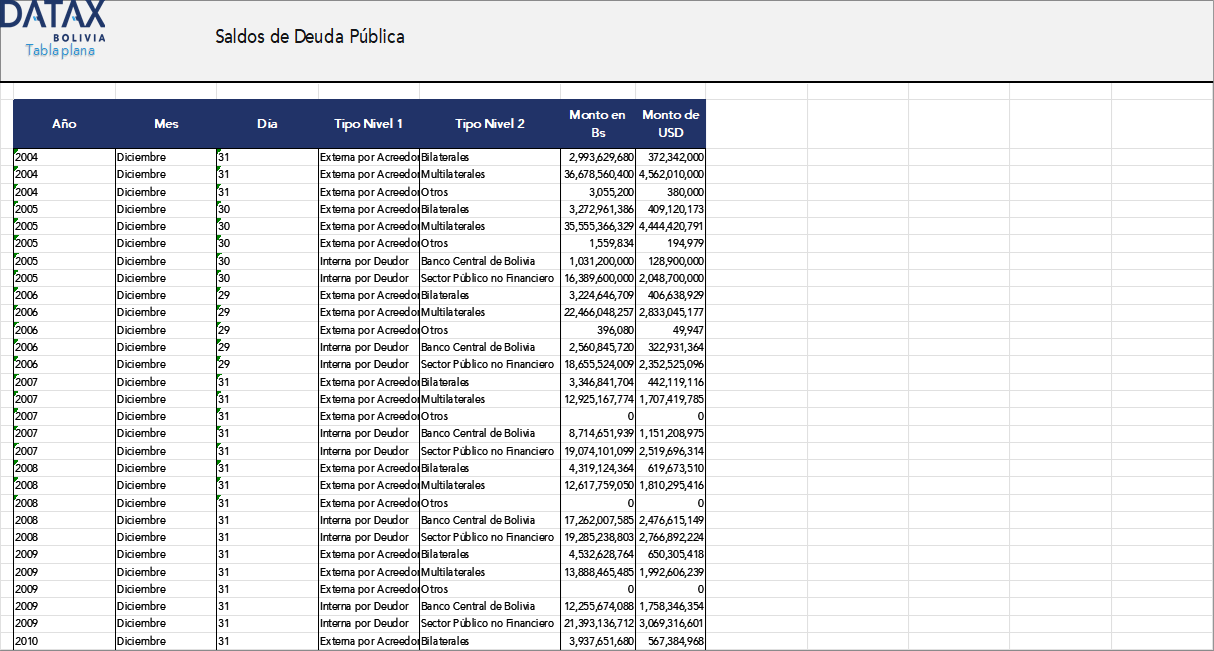Click the Día column header
The height and width of the screenshot is (651, 1214).
point(267,124)
